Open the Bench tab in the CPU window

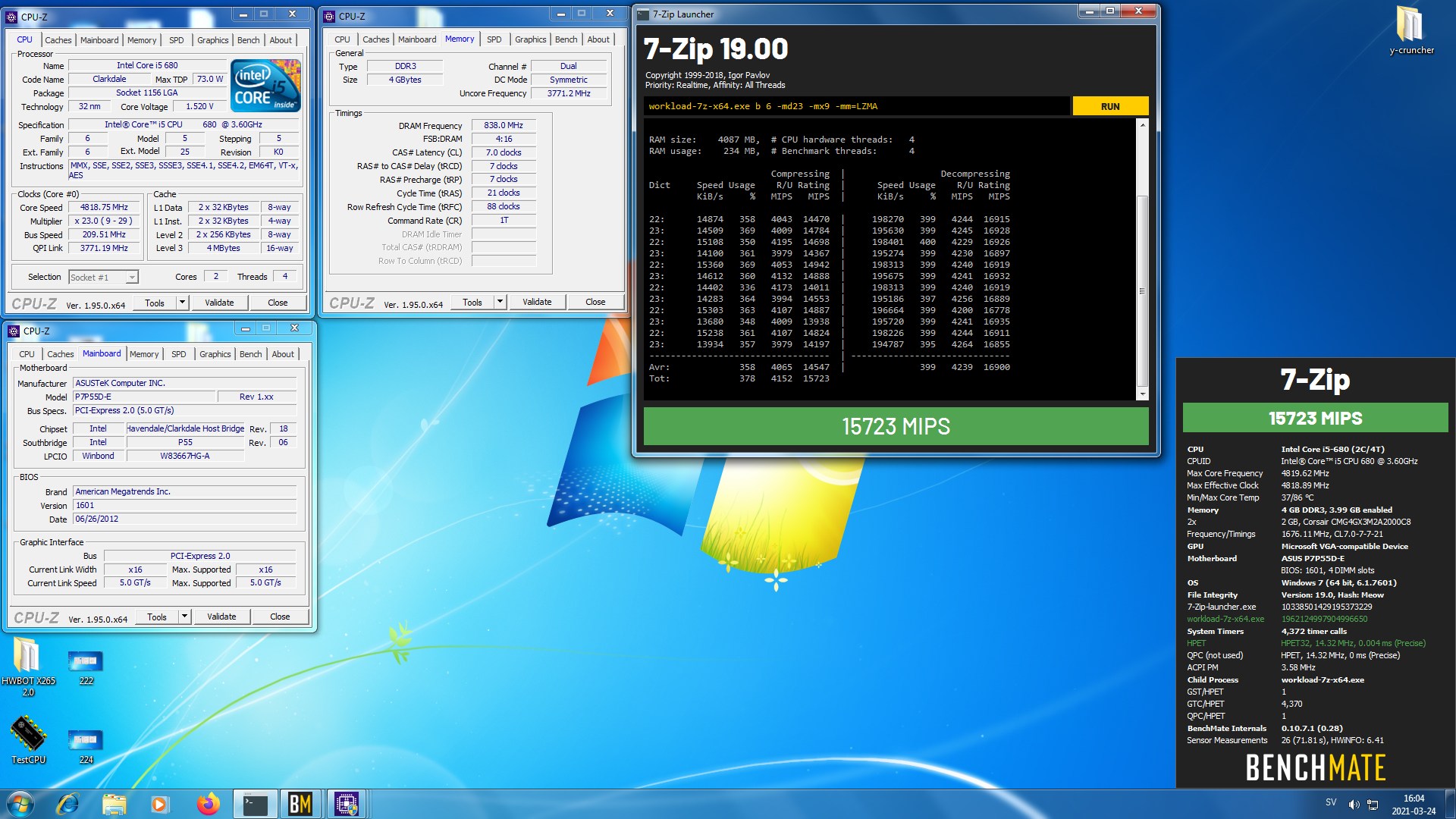(x=248, y=40)
